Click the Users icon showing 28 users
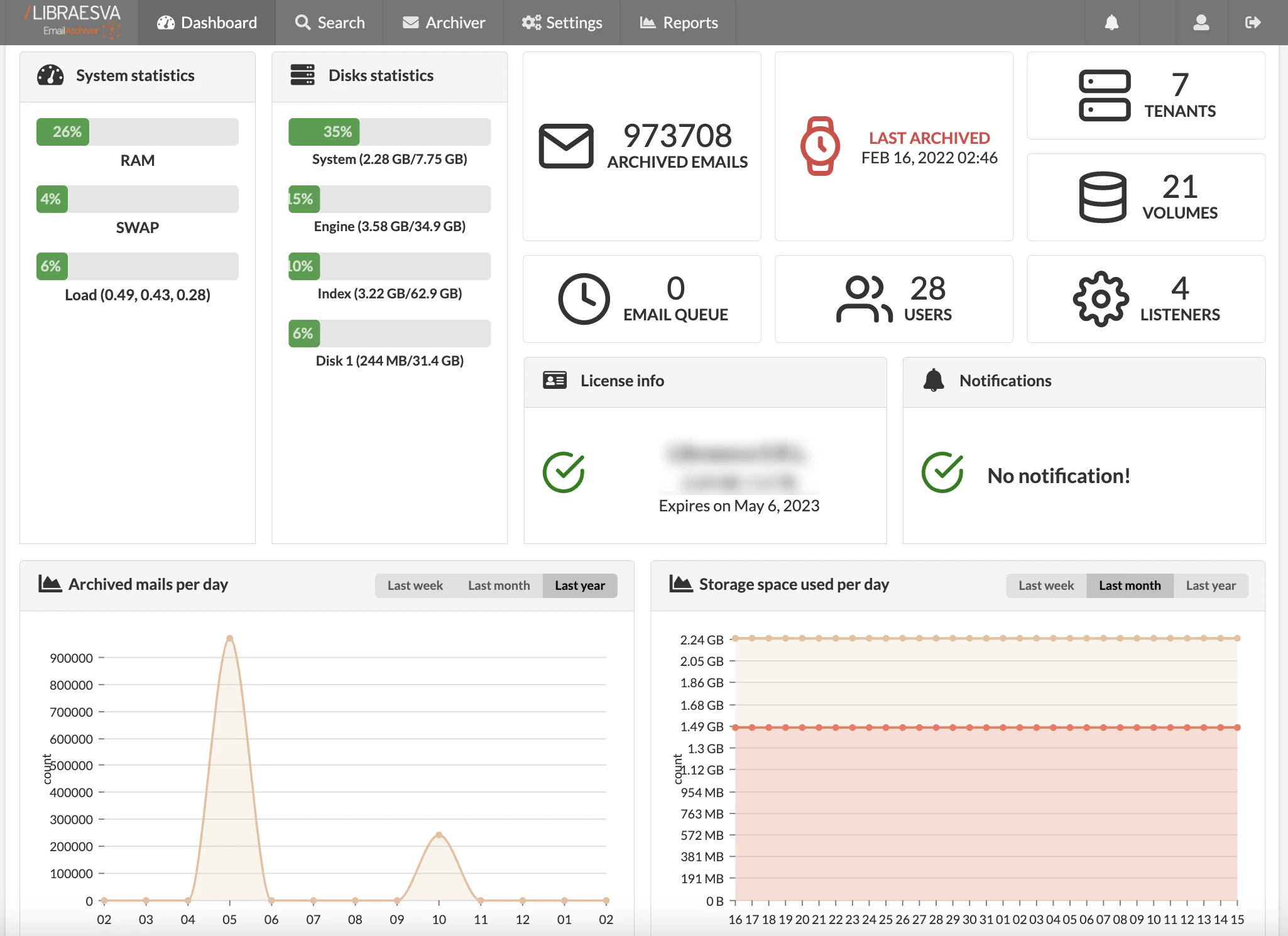Viewport: 1288px width, 936px height. point(863,298)
